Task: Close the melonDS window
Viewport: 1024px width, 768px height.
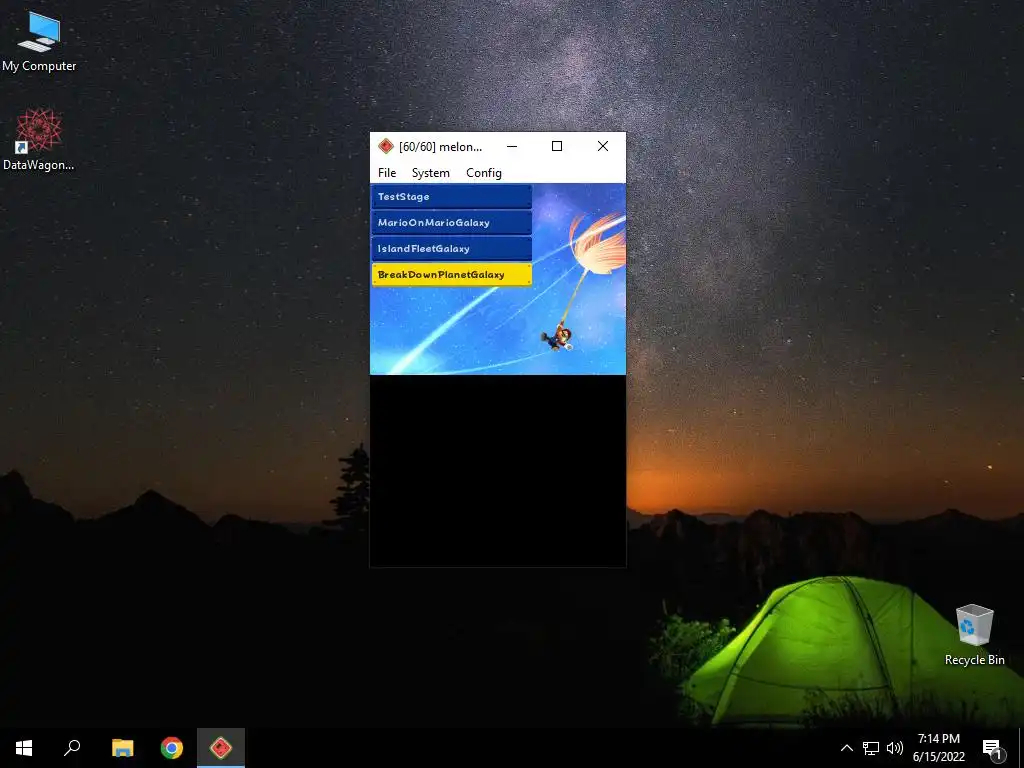Action: click(x=603, y=146)
